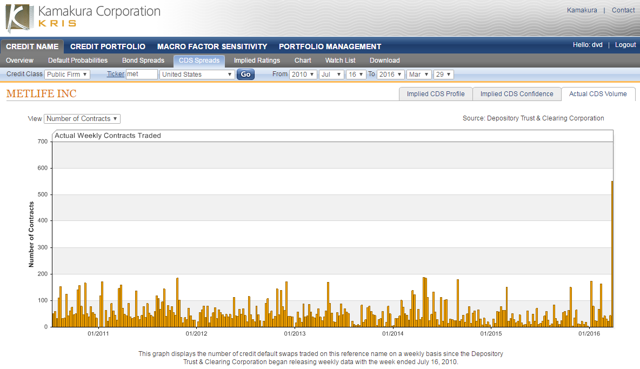Click the 700 y-axis value
Screen dimensions: 640x369
(x=42, y=142)
